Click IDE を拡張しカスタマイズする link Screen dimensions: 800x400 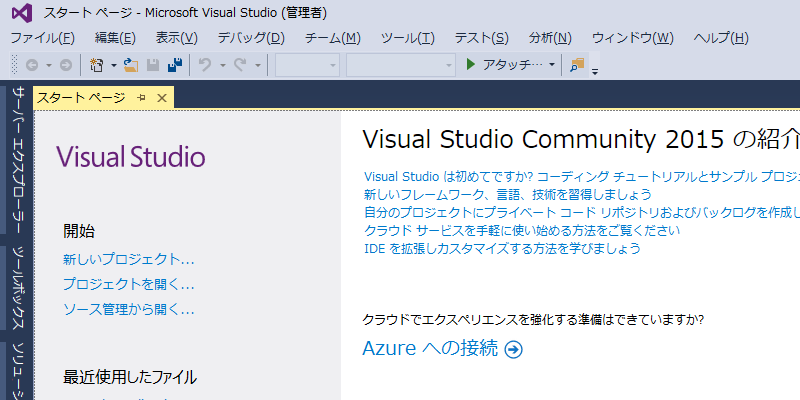[x=502, y=248]
